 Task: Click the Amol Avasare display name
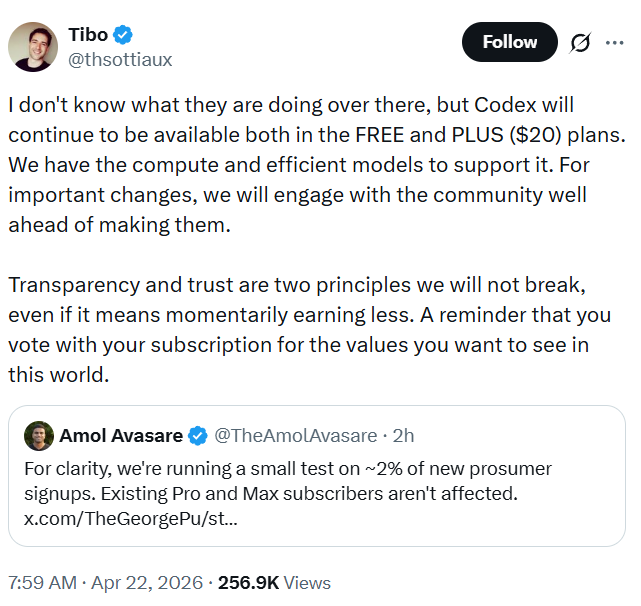tap(121, 436)
